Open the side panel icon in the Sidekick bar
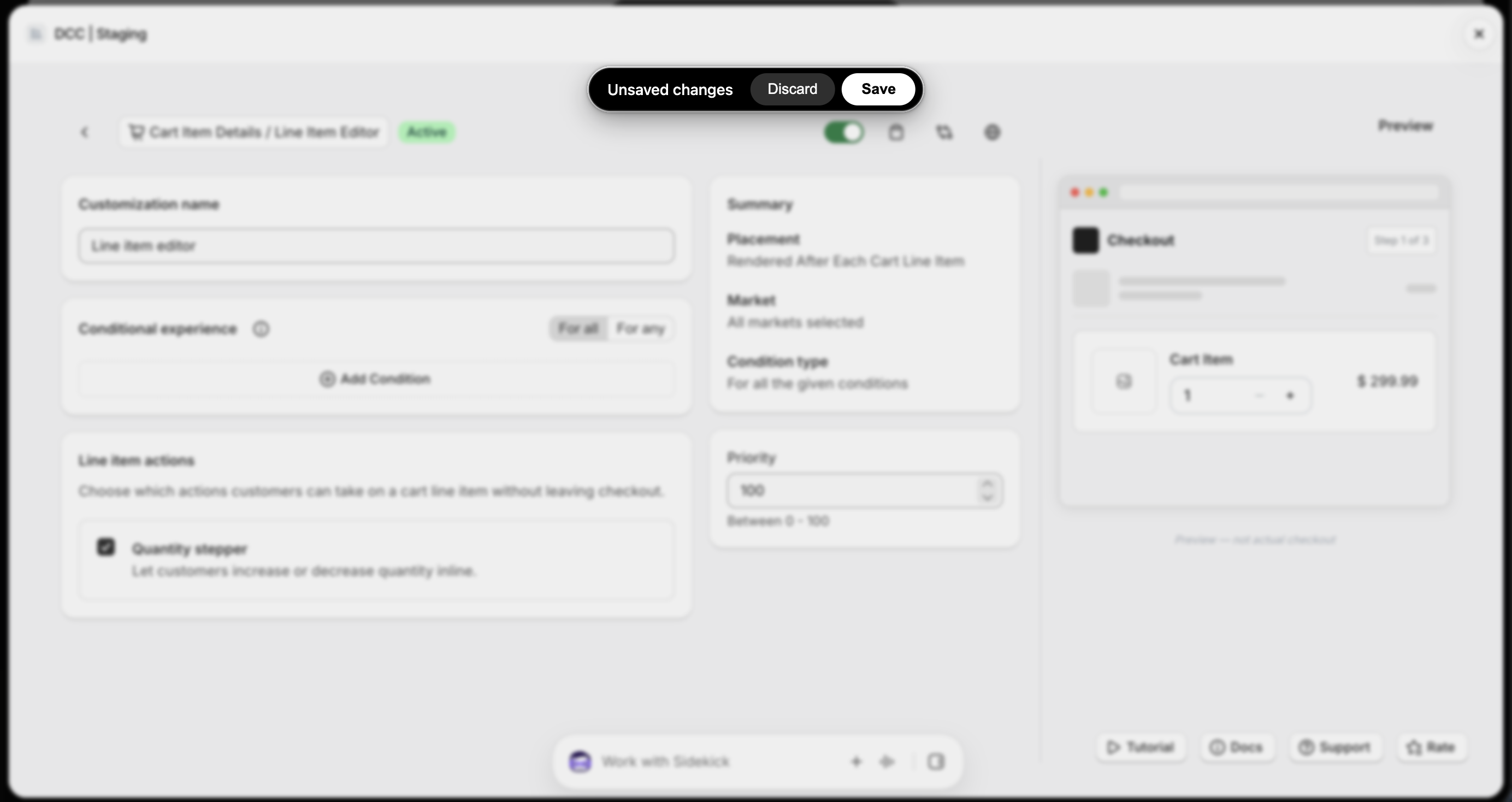The height and width of the screenshot is (802, 1512). [936, 762]
